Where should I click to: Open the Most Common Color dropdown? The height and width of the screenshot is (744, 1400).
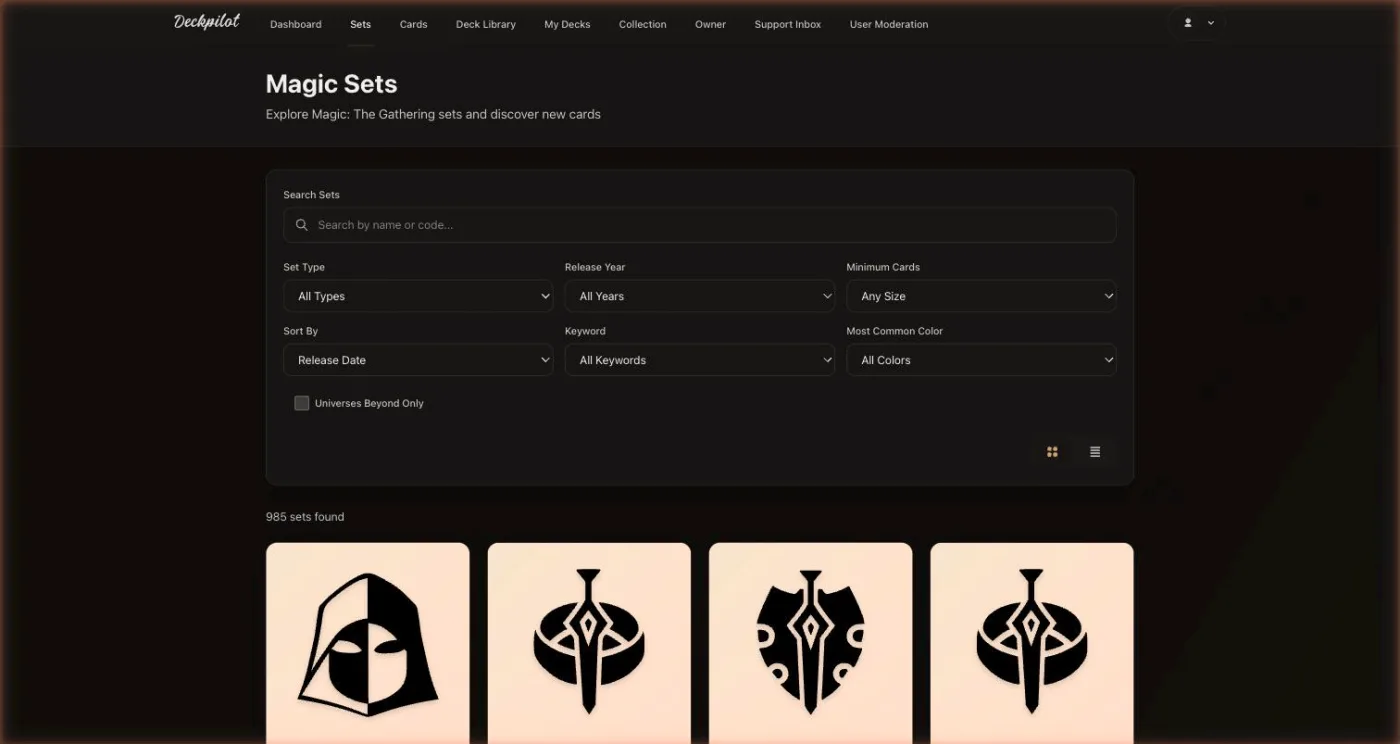(981, 360)
